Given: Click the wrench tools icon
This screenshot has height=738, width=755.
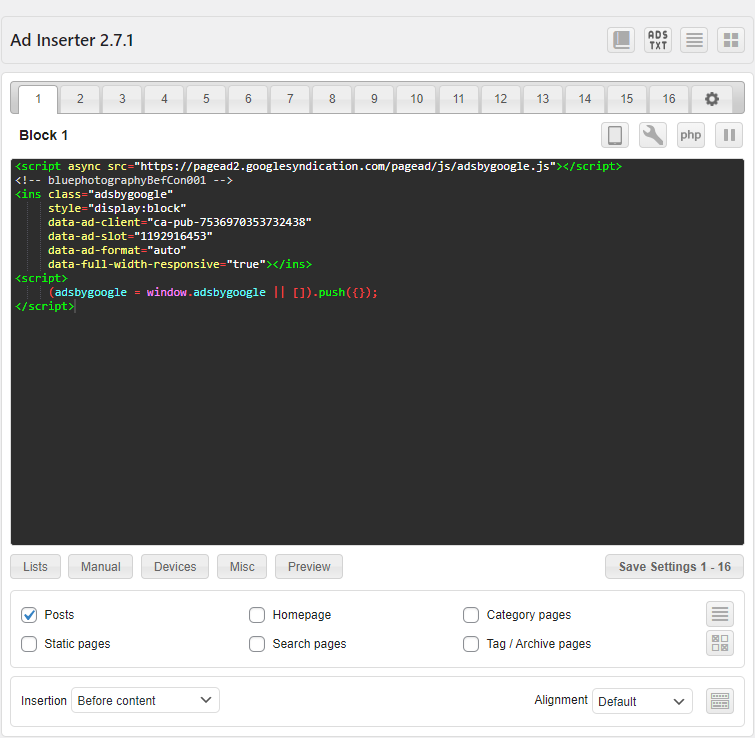Looking at the screenshot, I should point(653,135).
